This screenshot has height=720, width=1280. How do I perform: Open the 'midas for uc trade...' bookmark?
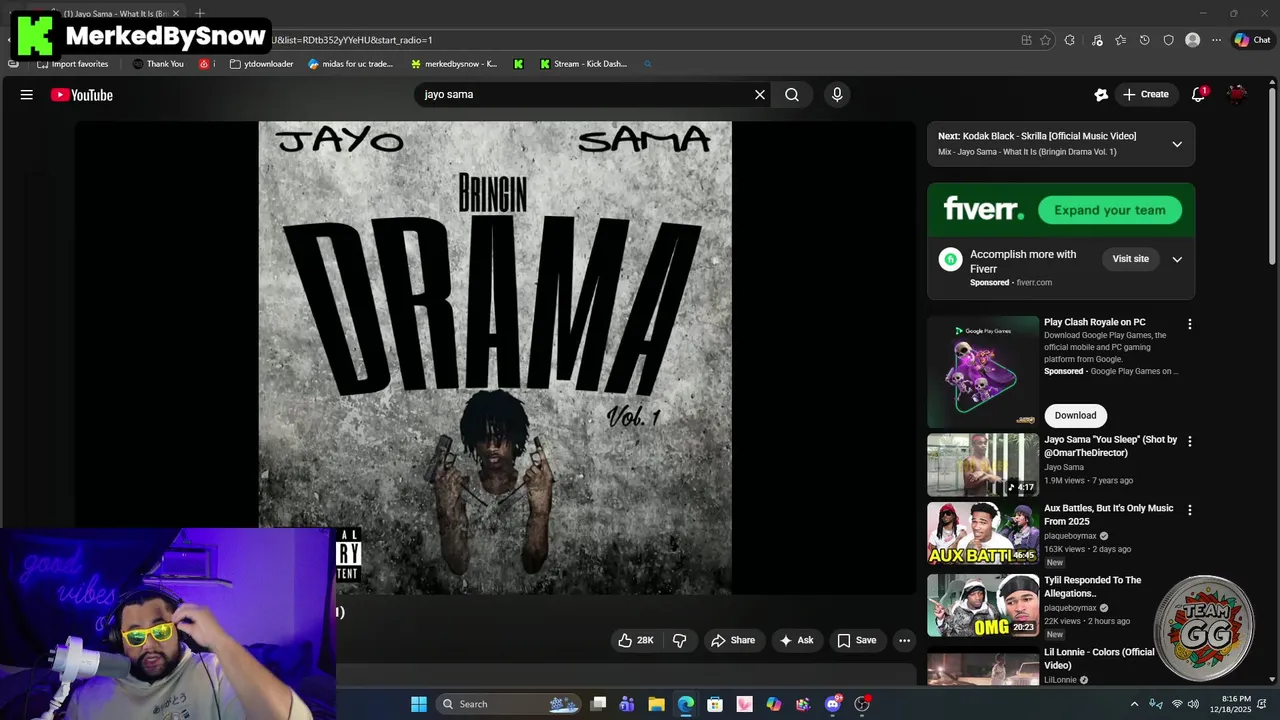[x=351, y=64]
